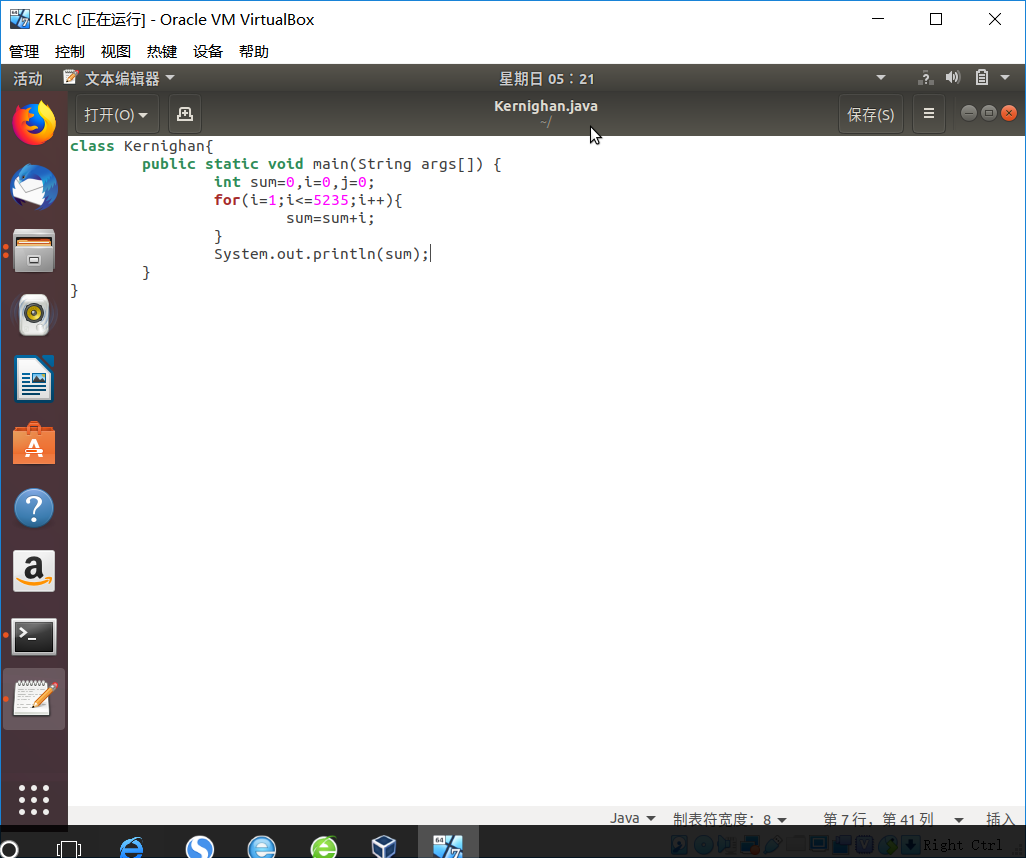Check the network status indicator
This screenshot has width=1026, height=858.
tap(925, 78)
